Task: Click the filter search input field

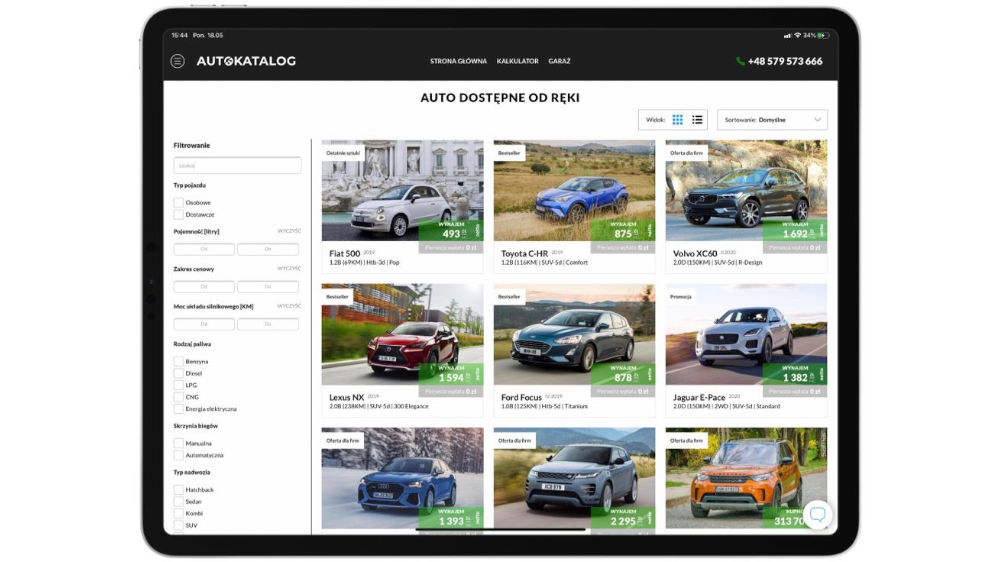Action: pos(237,165)
